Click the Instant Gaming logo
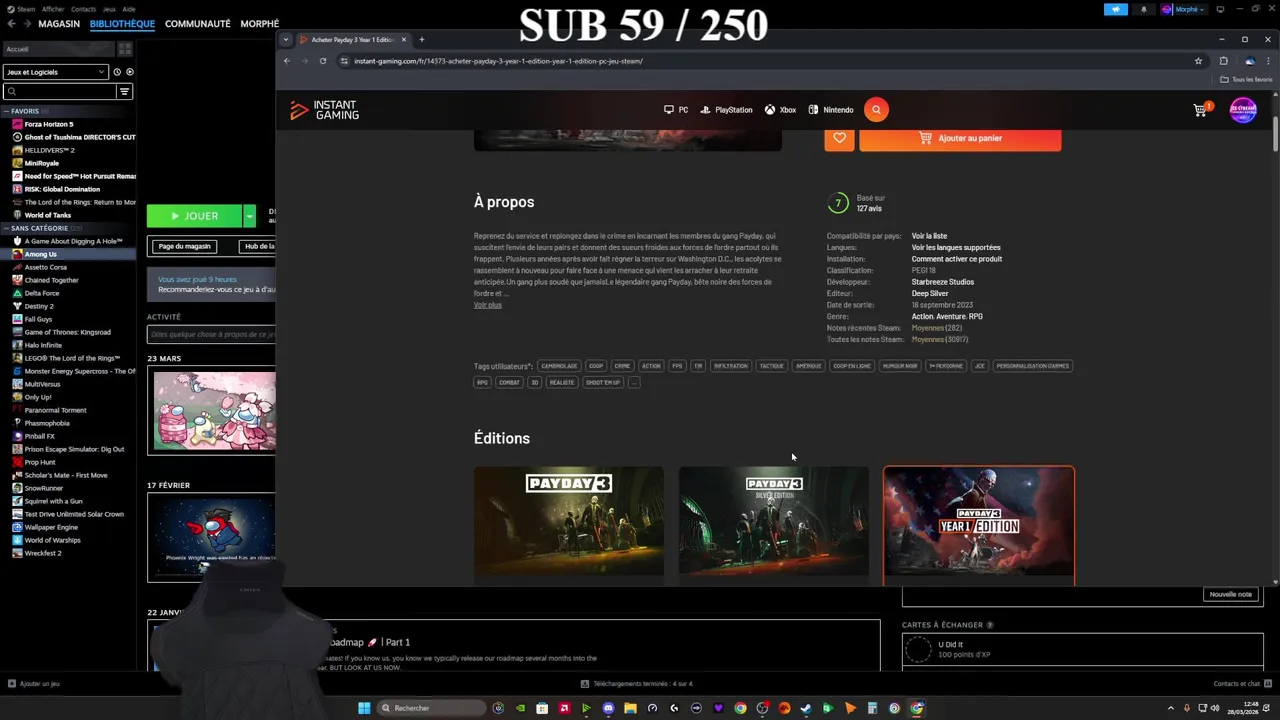Image resolution: width=1280 pixels, height=720 pixels. point(324,110)
